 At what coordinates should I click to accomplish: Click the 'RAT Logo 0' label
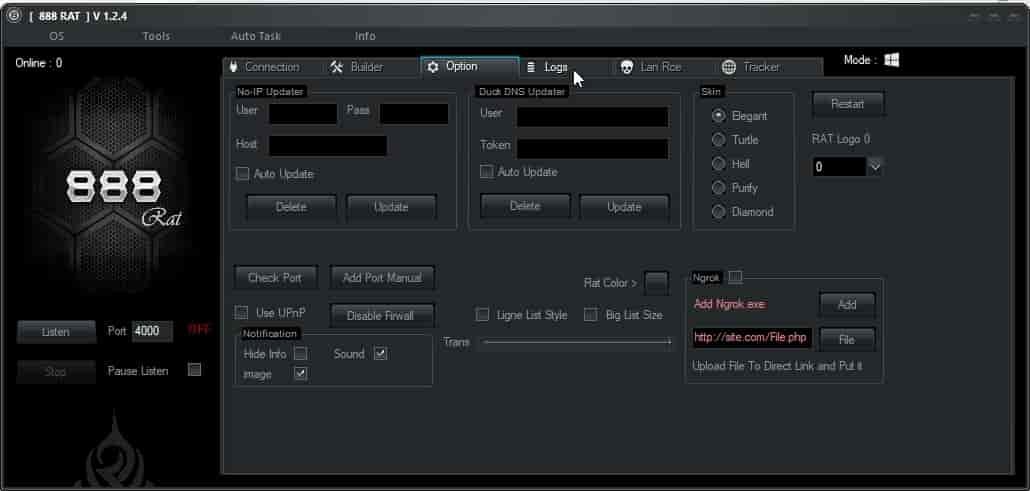pyautogui.click(x=841, y=139)
